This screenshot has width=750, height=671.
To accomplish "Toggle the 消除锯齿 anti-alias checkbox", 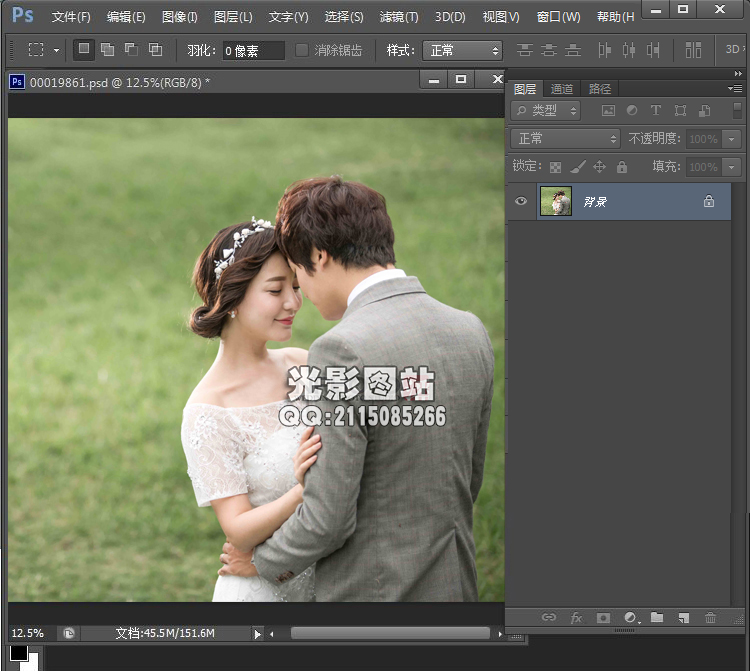I will pos(302,50).
